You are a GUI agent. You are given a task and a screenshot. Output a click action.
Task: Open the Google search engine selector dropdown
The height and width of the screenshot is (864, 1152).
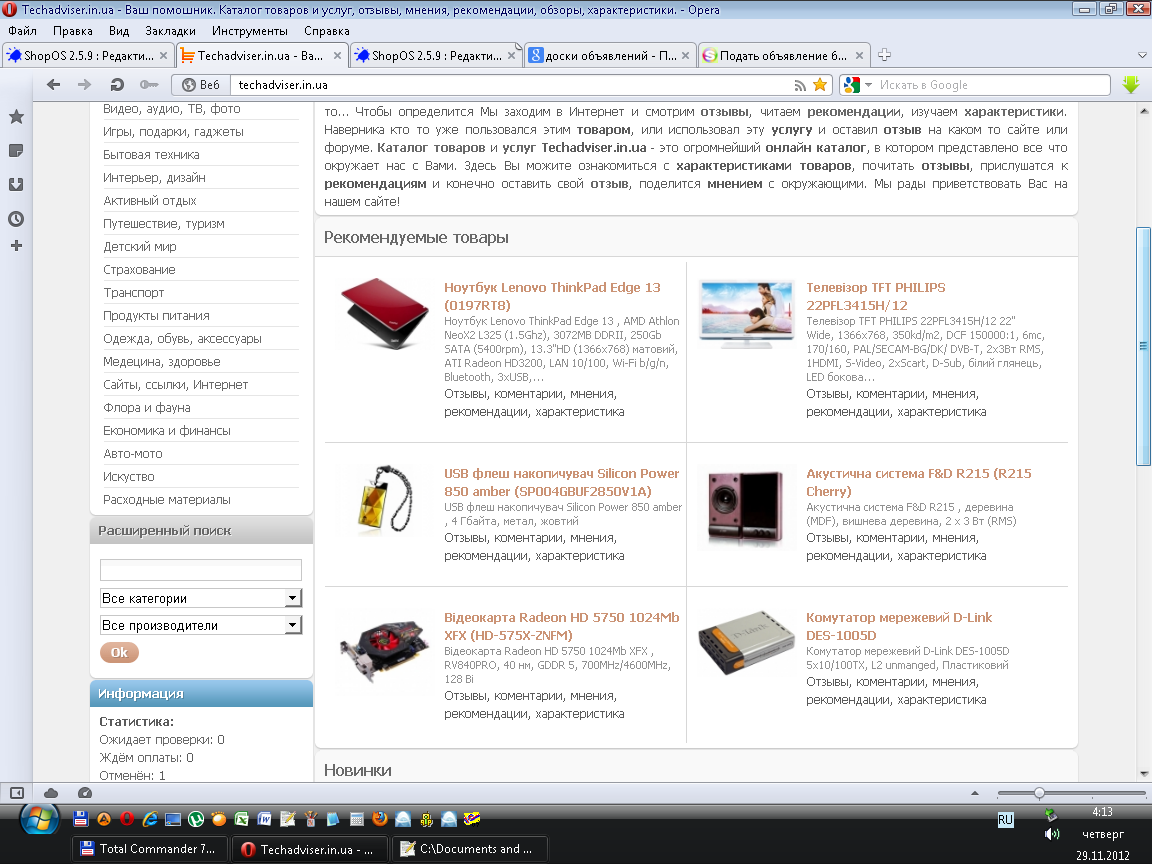(856, 85)
